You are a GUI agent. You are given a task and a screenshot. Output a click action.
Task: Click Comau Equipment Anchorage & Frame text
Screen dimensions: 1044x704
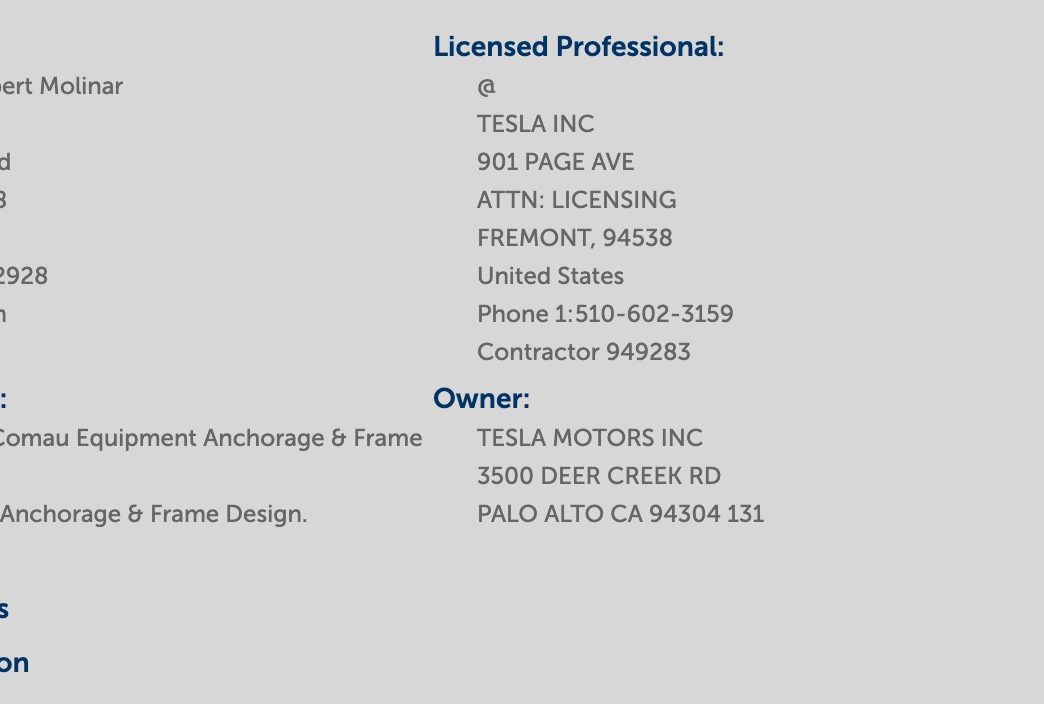(x=211, y=438)
